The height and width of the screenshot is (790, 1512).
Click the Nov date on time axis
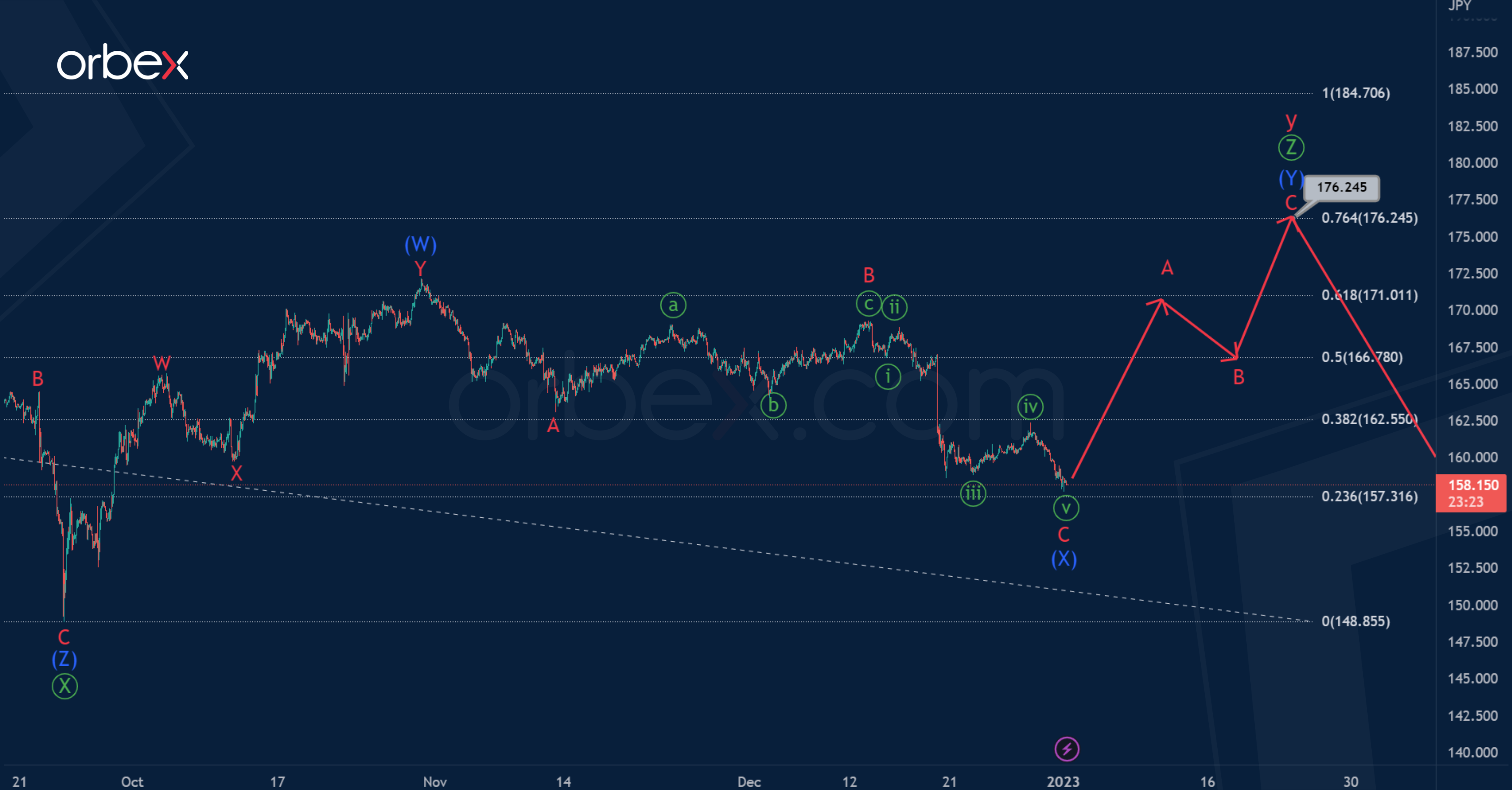tap(435, 781)
